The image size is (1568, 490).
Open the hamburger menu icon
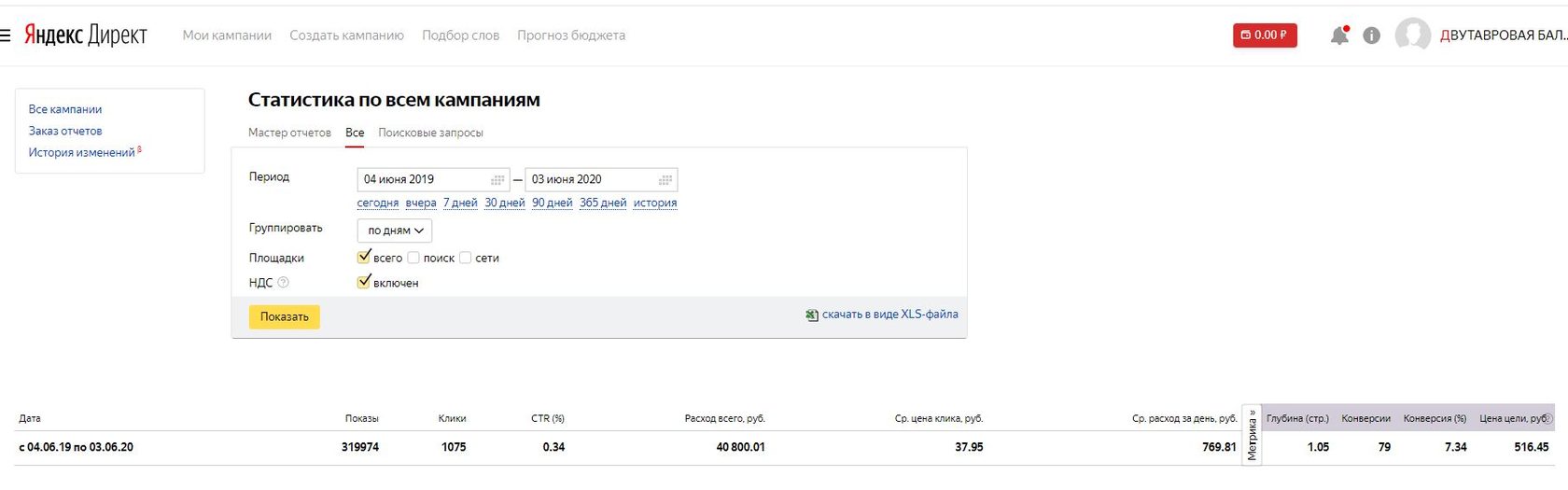pyautogui.click(x=5, y=35)
